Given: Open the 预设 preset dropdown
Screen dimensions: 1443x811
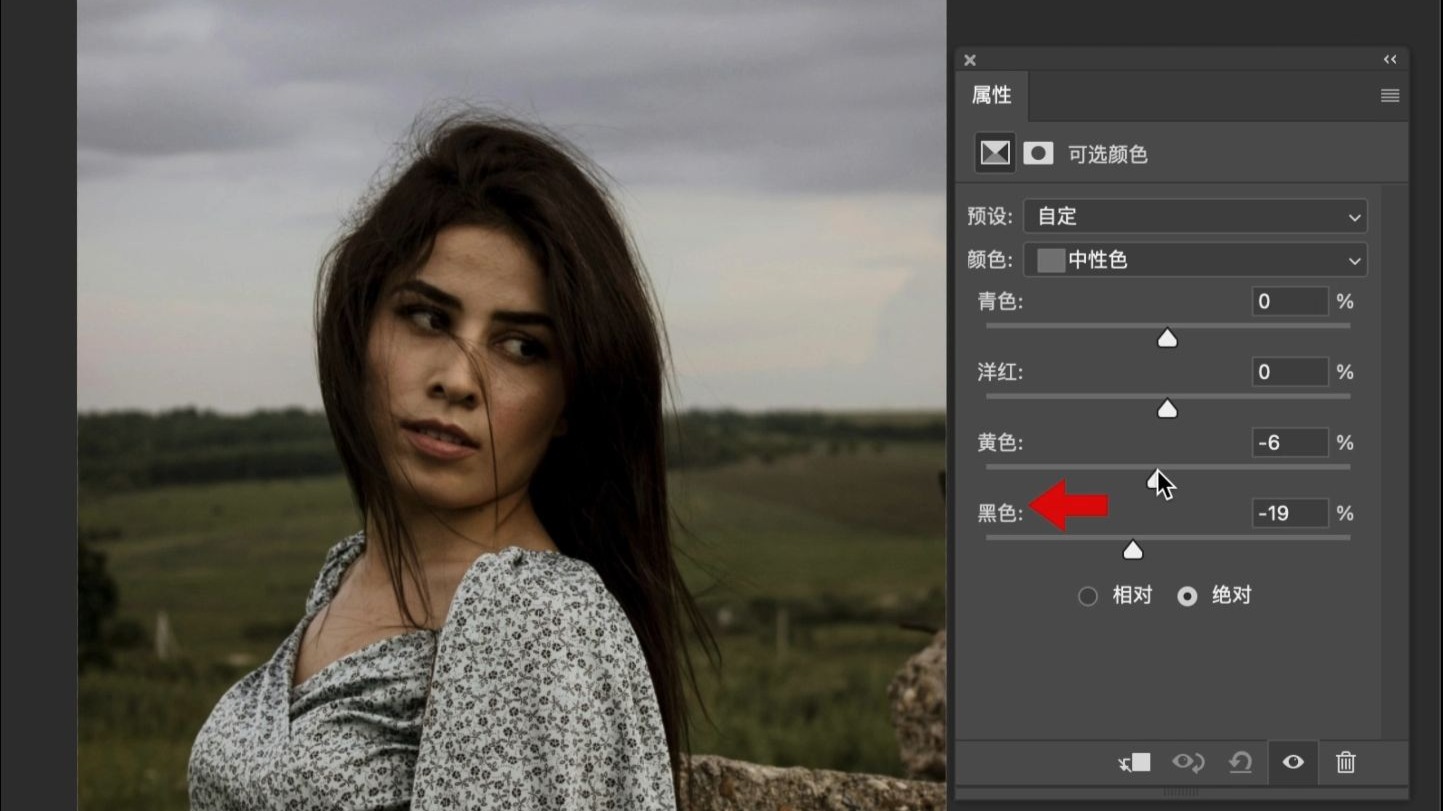Looking at the screenshot, I should click(1195, 216).
